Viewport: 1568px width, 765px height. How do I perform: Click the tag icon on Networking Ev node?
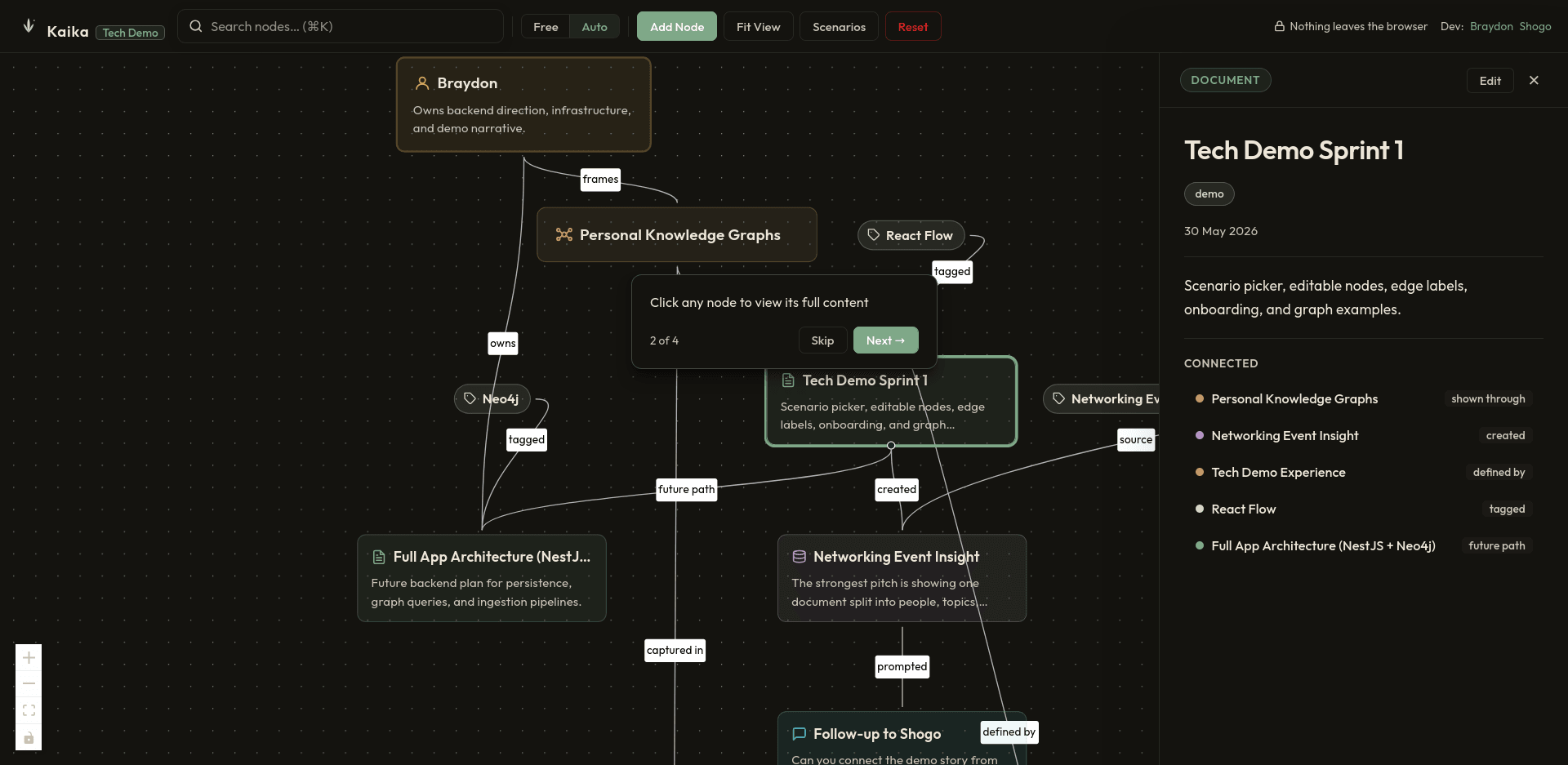point(1058,398)
